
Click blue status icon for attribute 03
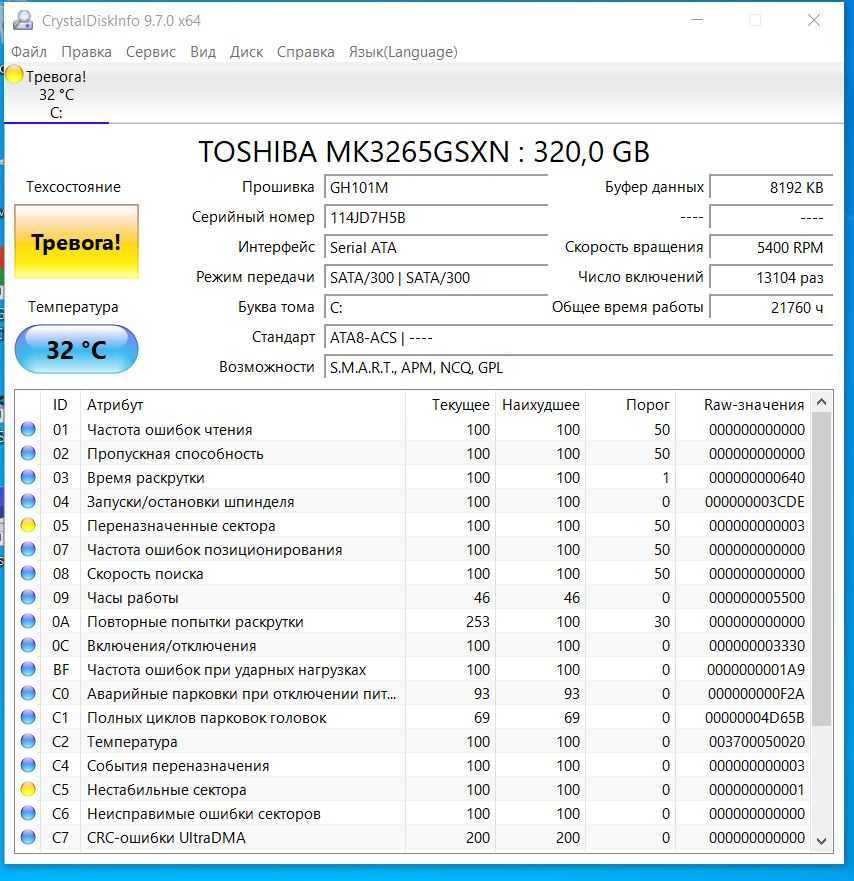point(28,478)
